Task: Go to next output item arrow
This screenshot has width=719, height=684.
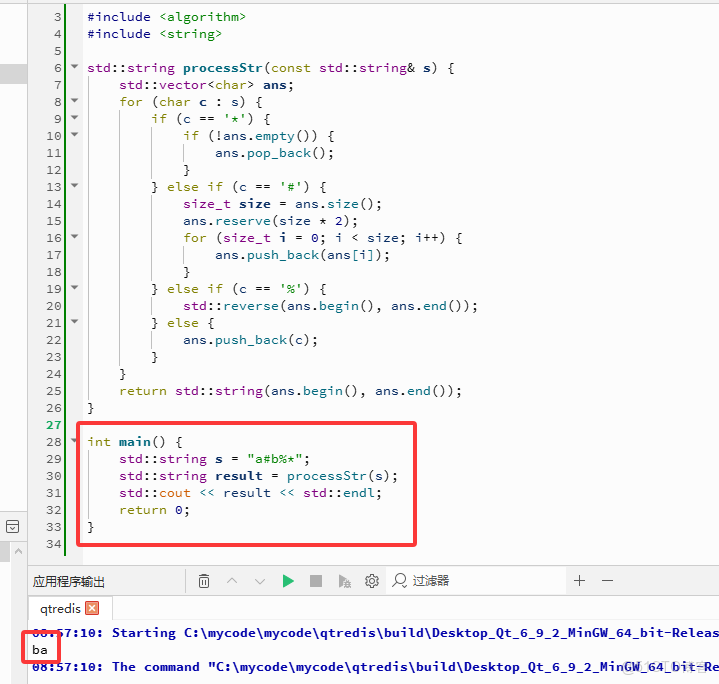Action: coord(260,581)
